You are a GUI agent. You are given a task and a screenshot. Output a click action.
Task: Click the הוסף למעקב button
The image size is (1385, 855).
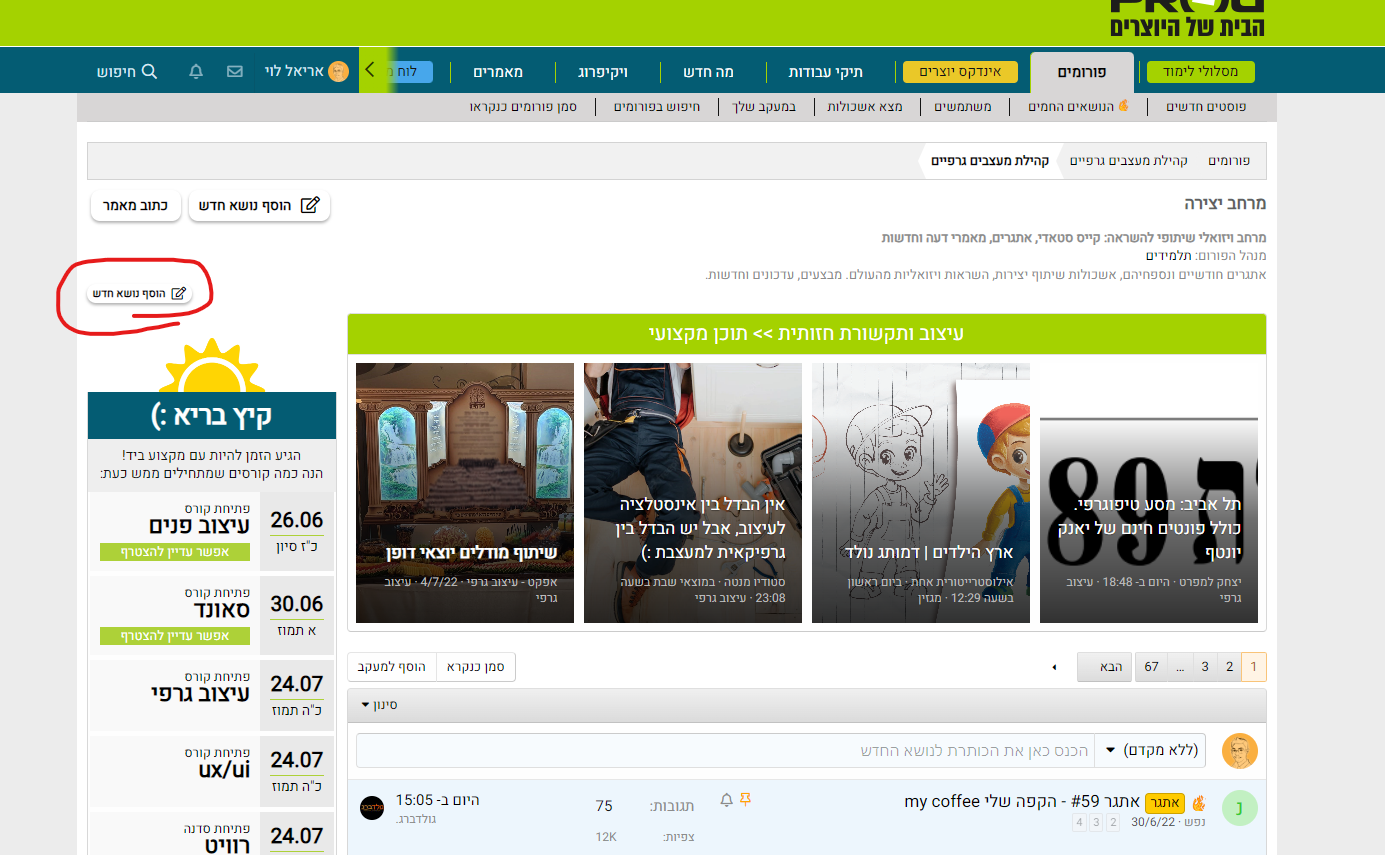pos(392,667)
